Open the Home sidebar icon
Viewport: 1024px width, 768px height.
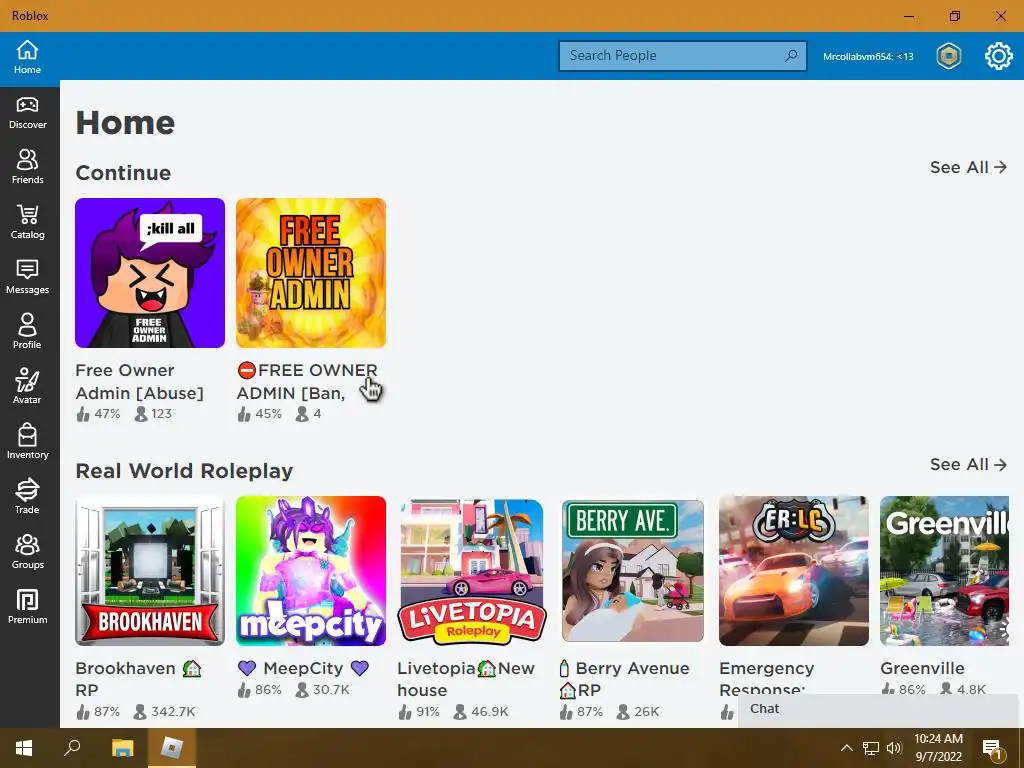click(27, 57)
